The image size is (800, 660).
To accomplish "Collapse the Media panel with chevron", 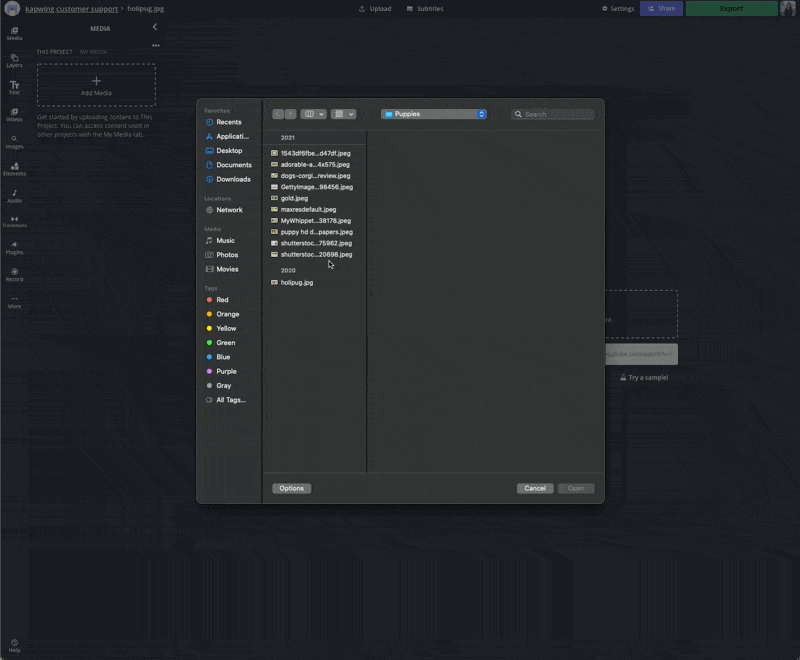I will pos(155,28).
